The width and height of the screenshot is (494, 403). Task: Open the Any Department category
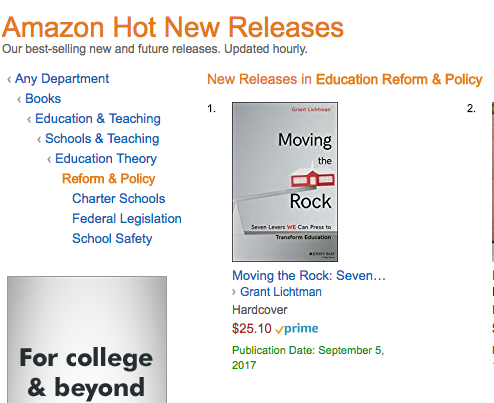coord(62,79)
